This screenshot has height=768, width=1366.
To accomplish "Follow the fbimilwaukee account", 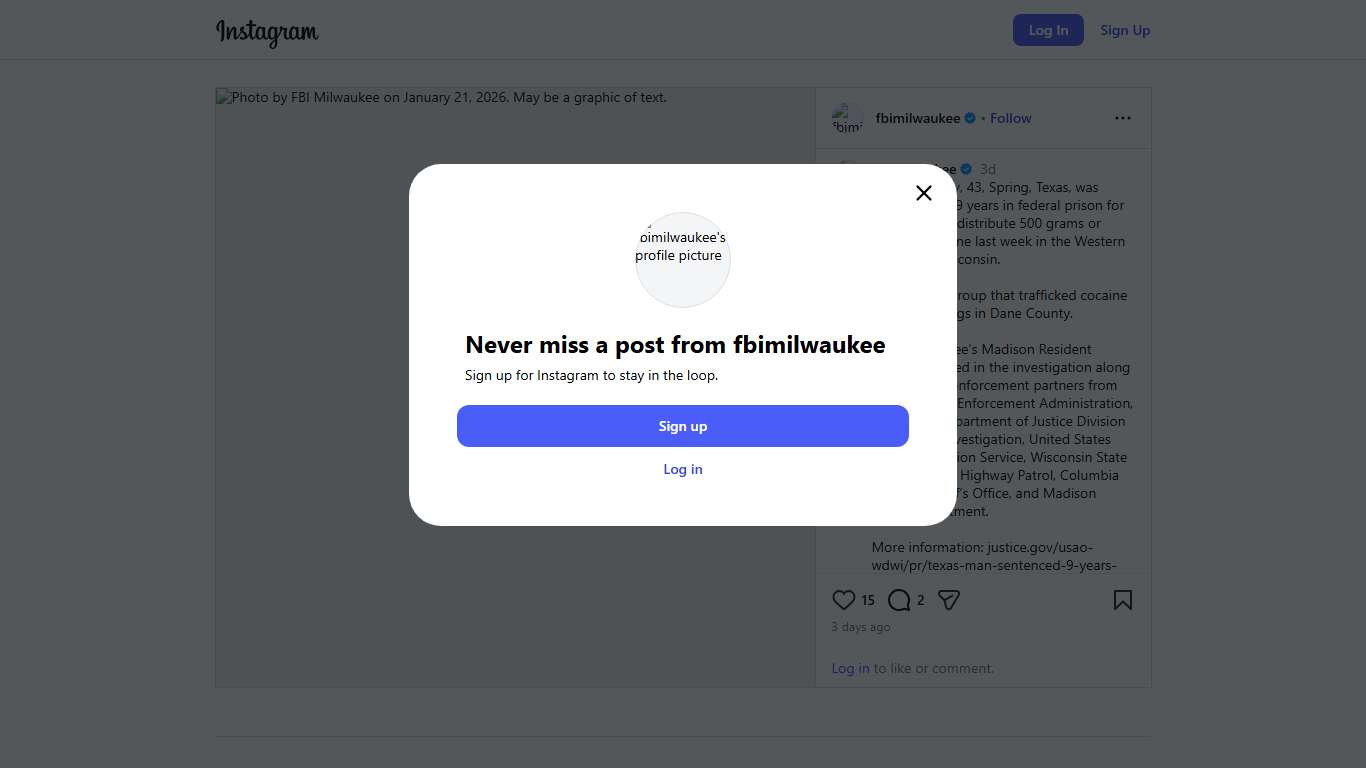I will tap(1011, 118).
